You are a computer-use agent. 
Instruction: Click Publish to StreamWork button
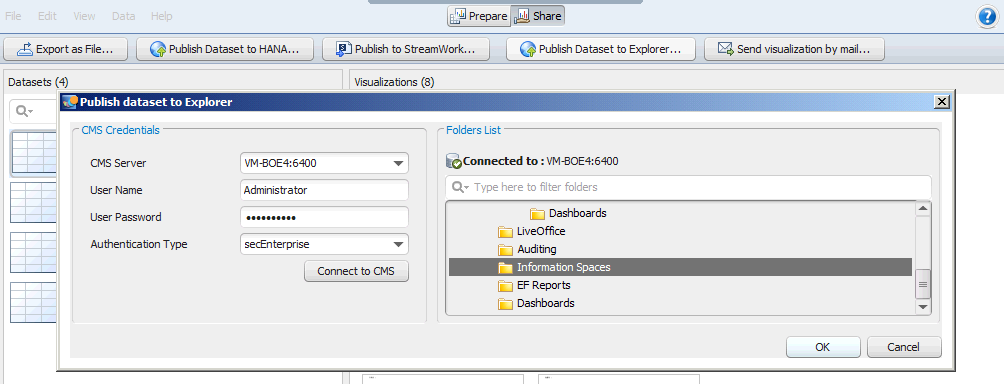[406, 49]
